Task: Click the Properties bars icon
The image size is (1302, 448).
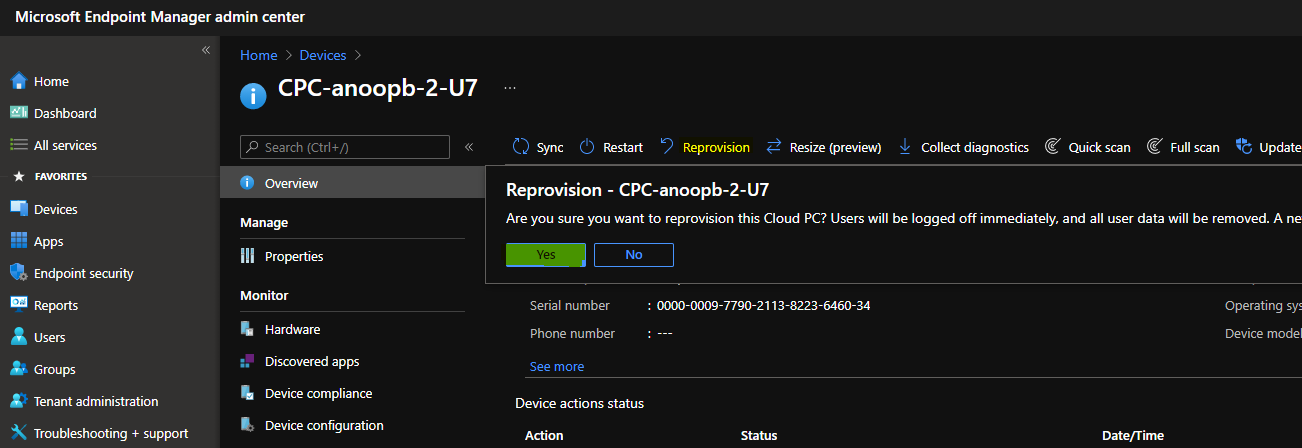Action: [x=248, y=256]
